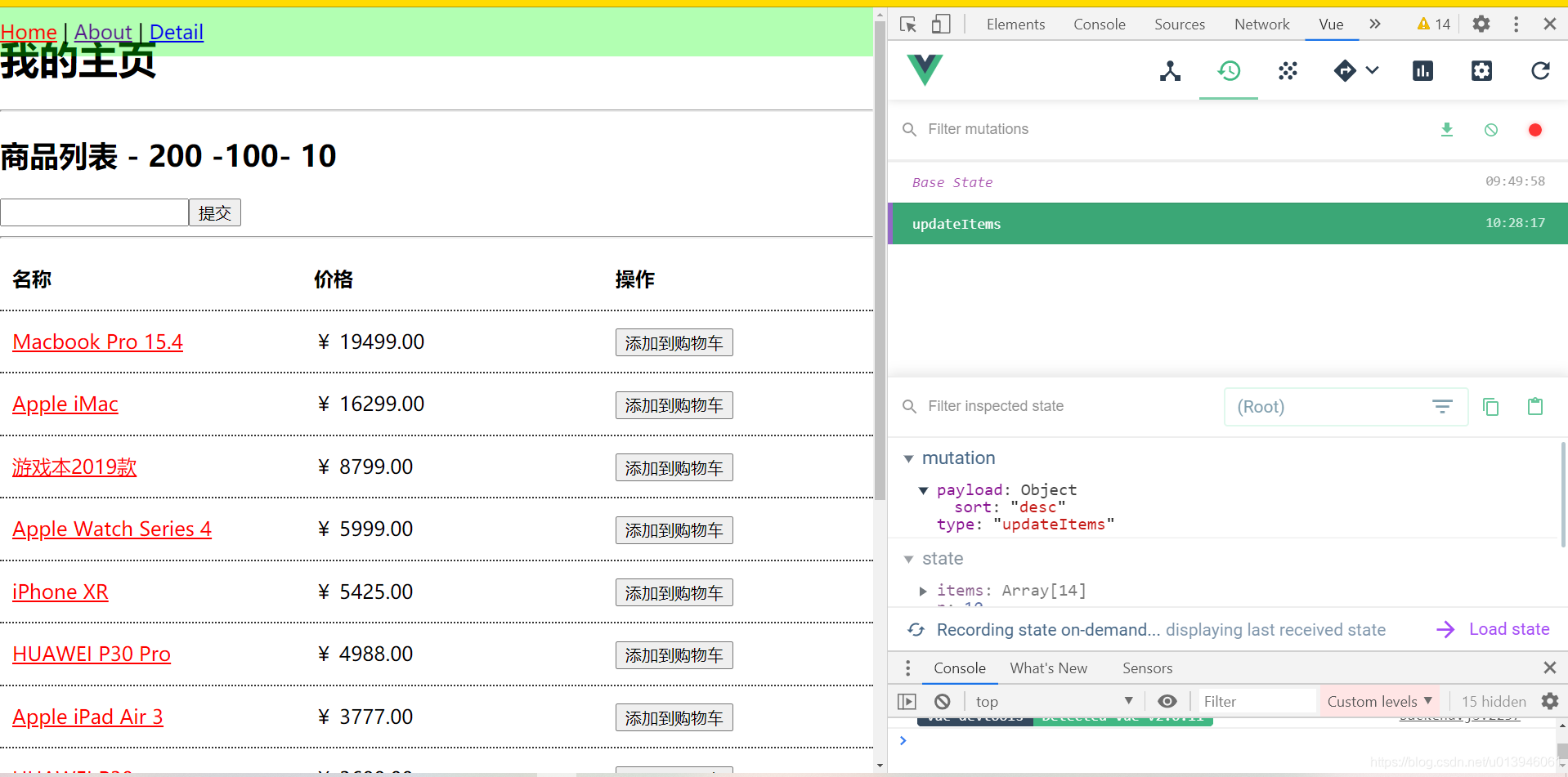
Task: Open the Vue Events tab icon
Action: [x=1288, y=71]
